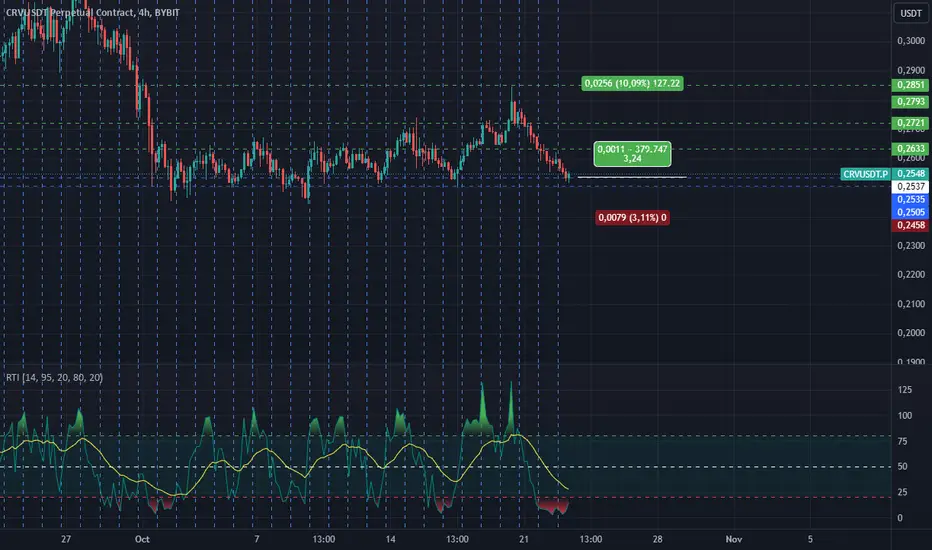
Task: Click the CRVUSDT.P price tag on axis
Action: (x=865, y=174)
